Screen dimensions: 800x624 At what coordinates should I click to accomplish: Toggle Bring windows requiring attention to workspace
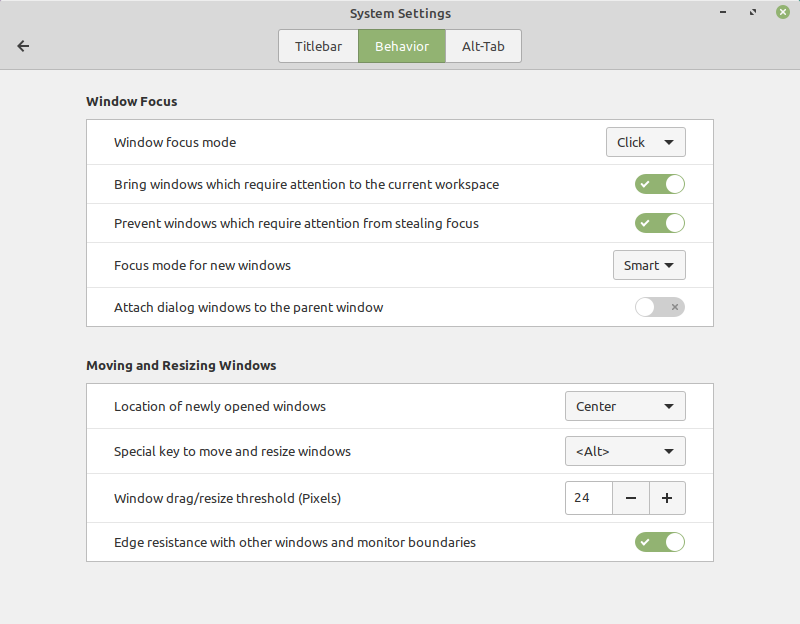point(660,184)
